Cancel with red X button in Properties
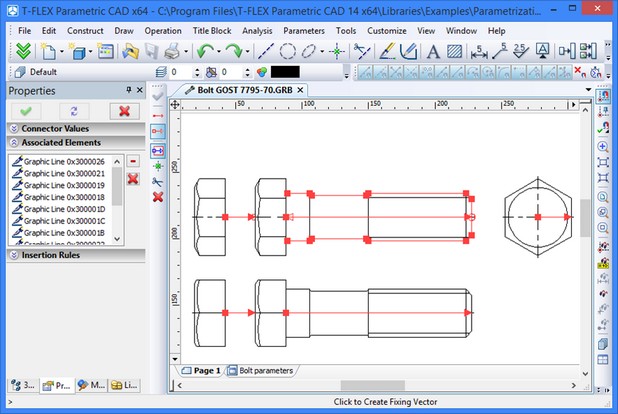The image size is (618, 414). (x=125, y=111)
